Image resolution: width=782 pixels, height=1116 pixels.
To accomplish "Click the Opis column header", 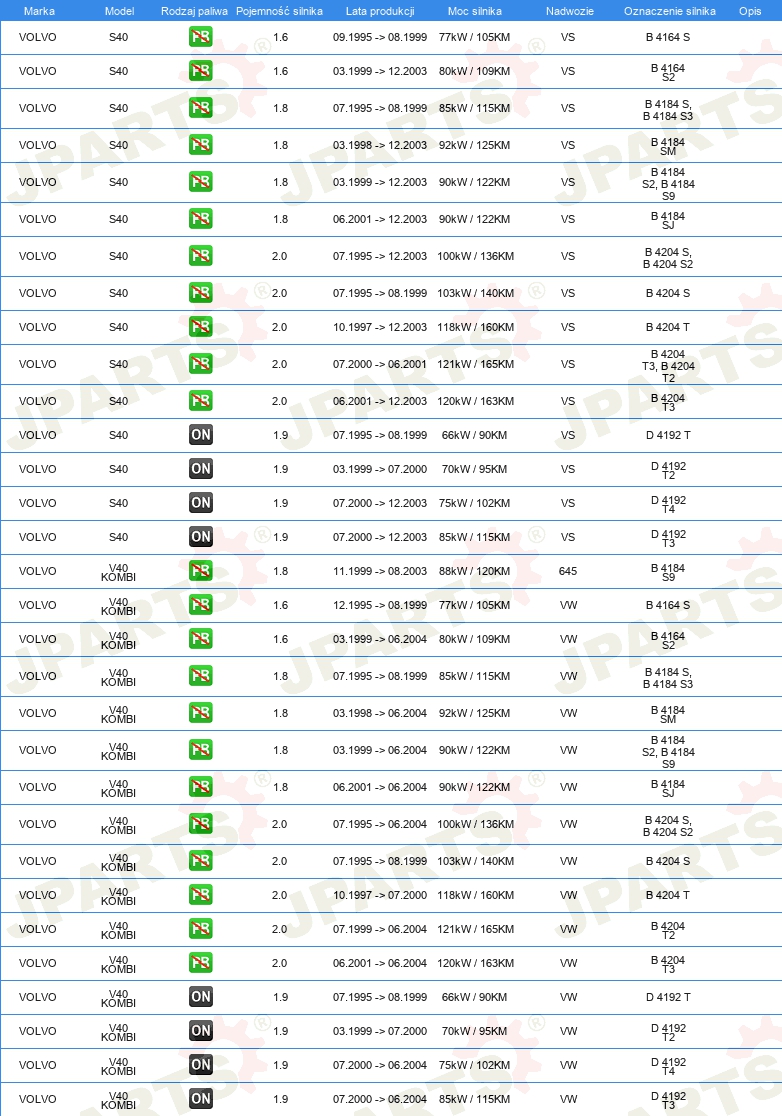I will [750, 11].
